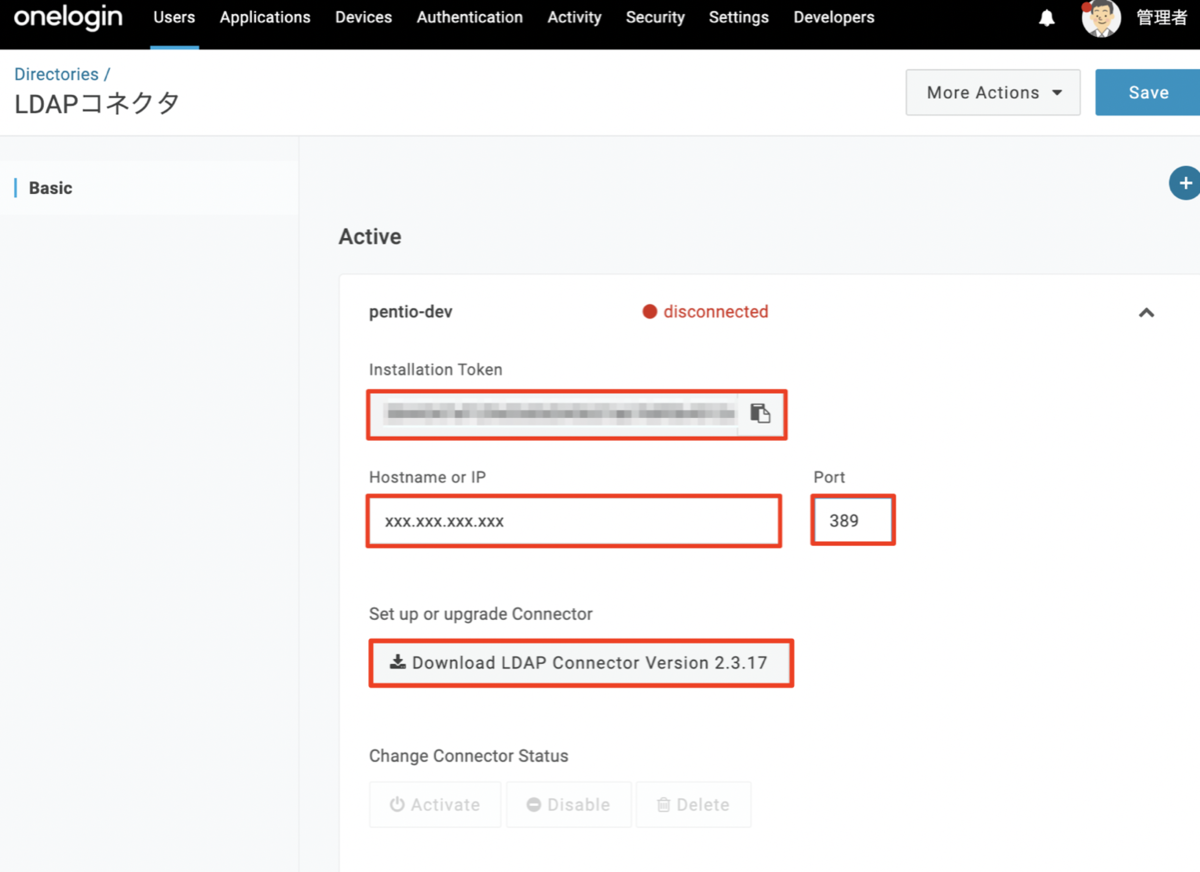Click the user avatar picture
The image size is (1200, 872).
[x=1101, y=18]
